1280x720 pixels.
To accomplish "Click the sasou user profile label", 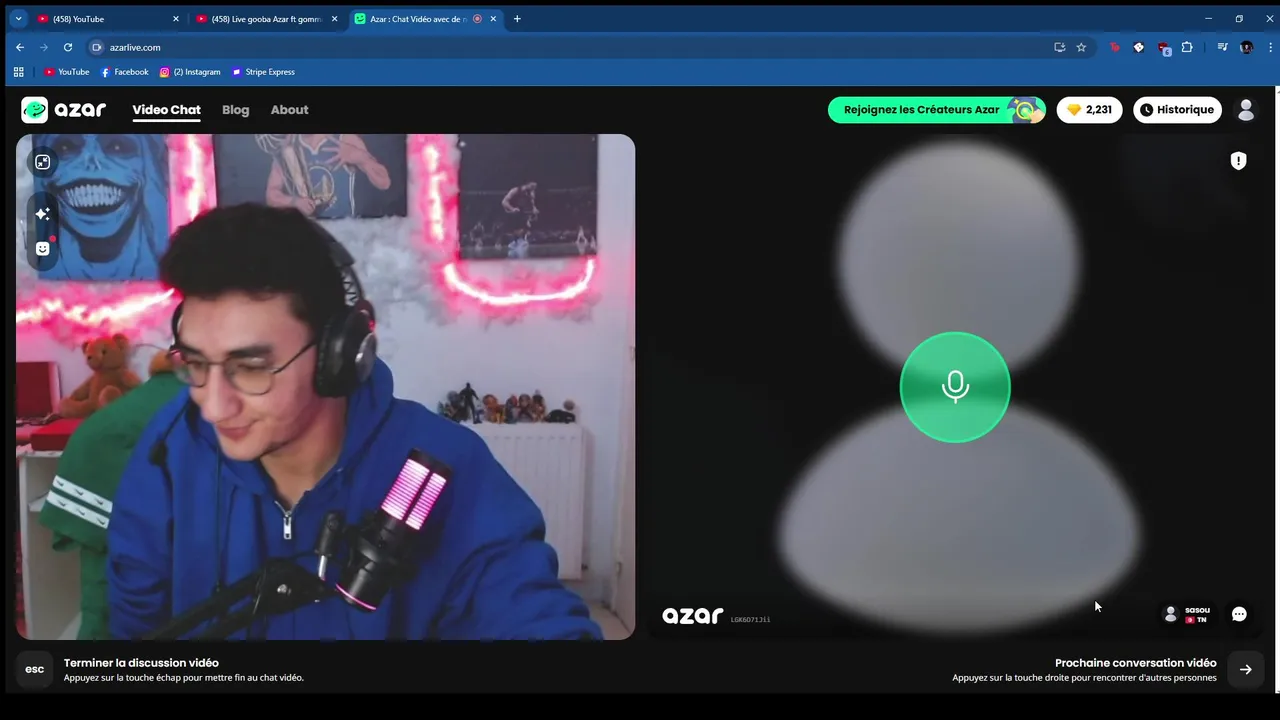I will [x=1187, y=614].
